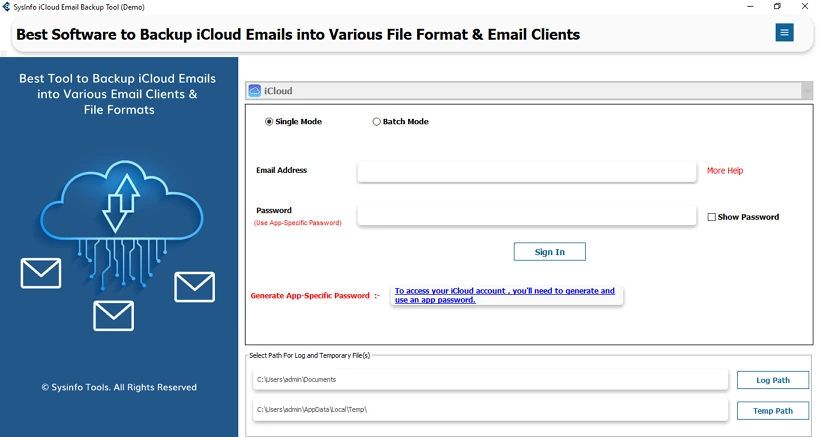This screenshot has height=437, width=820.
Task: Open the app password generation link
Action: tap(505, 295)
